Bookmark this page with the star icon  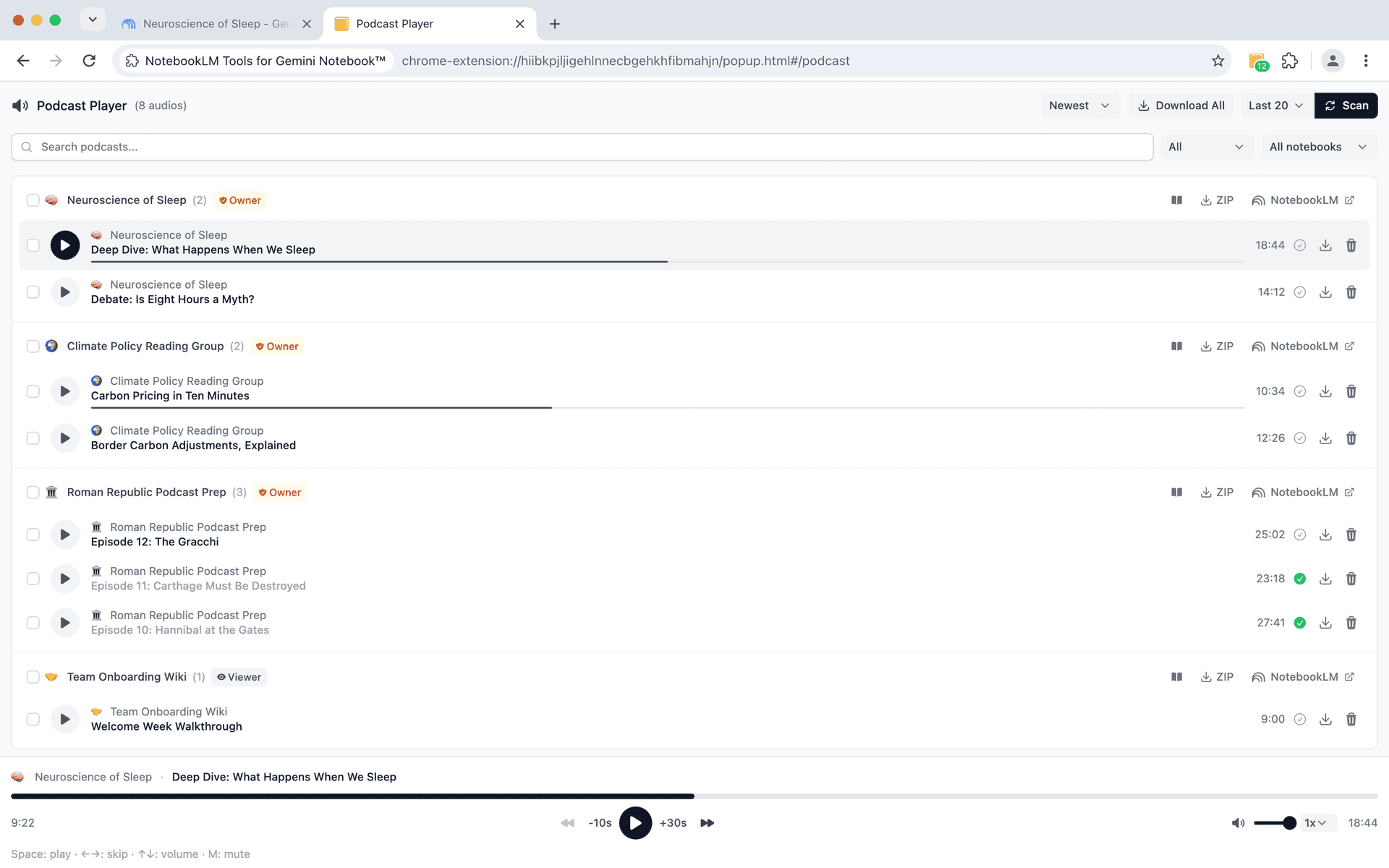1218,61
